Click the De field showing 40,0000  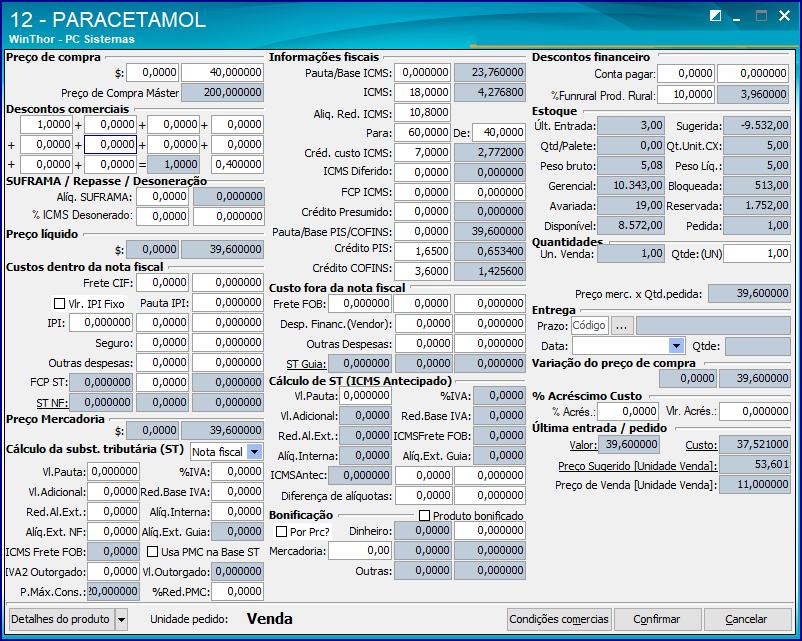click(498, 132)
